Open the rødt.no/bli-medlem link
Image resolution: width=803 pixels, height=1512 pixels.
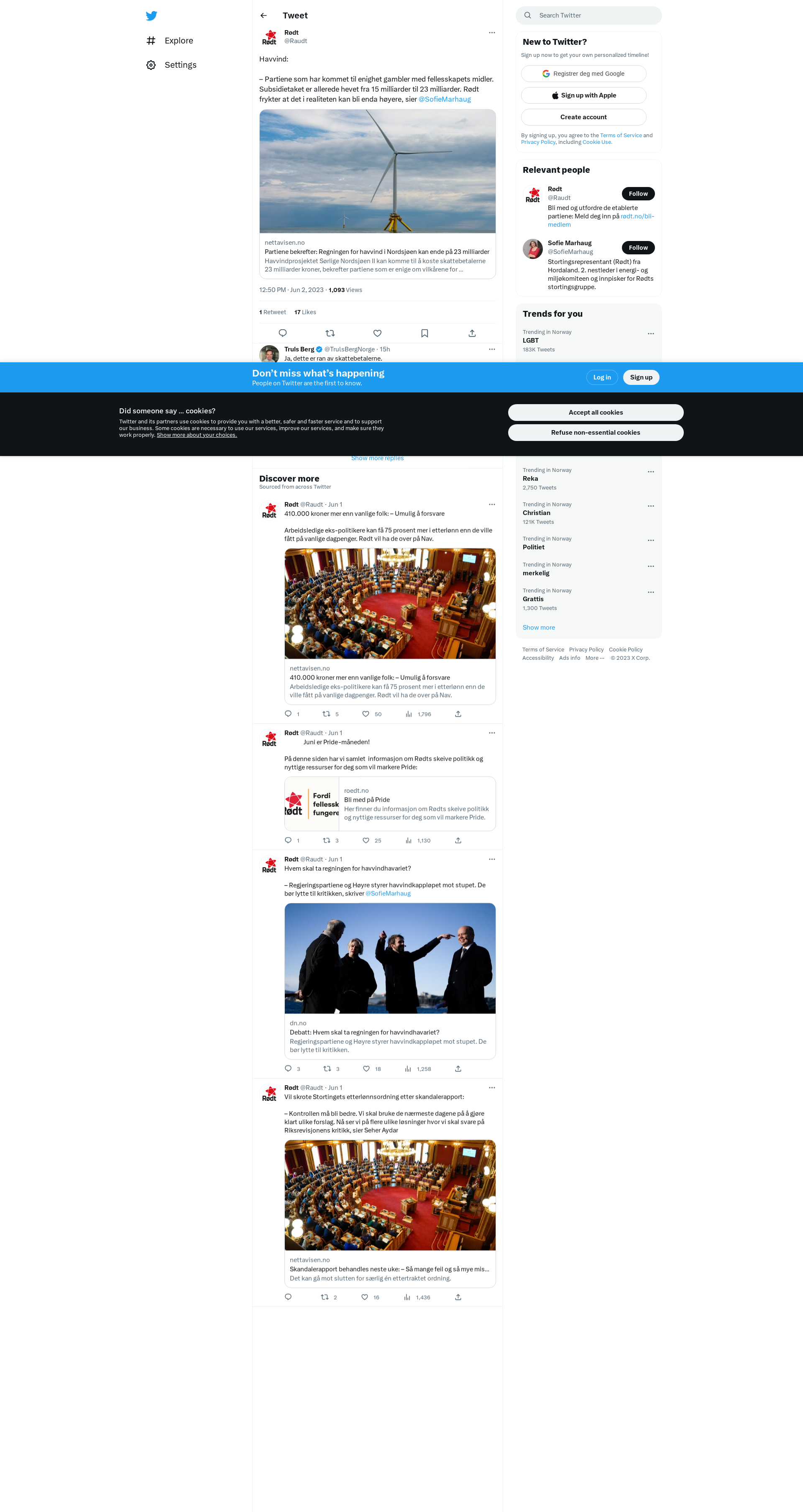tap(637, 217)
